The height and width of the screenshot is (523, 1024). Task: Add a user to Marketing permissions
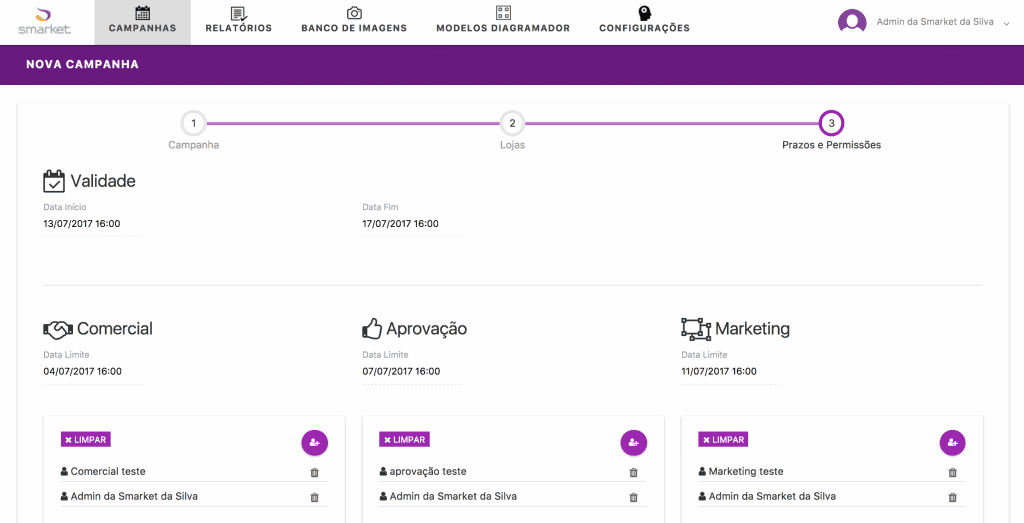[952, 442]
